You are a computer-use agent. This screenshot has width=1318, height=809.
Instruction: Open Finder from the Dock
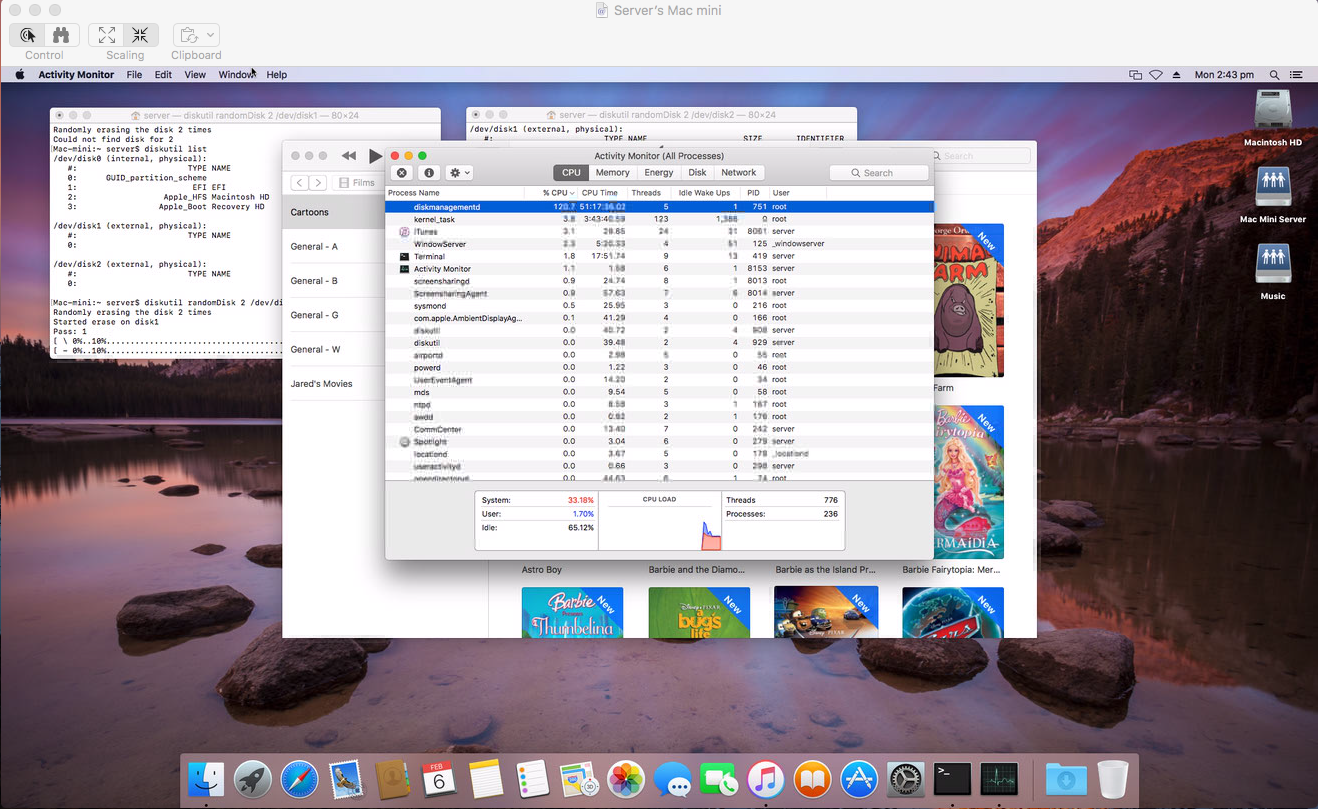point(207,779)
